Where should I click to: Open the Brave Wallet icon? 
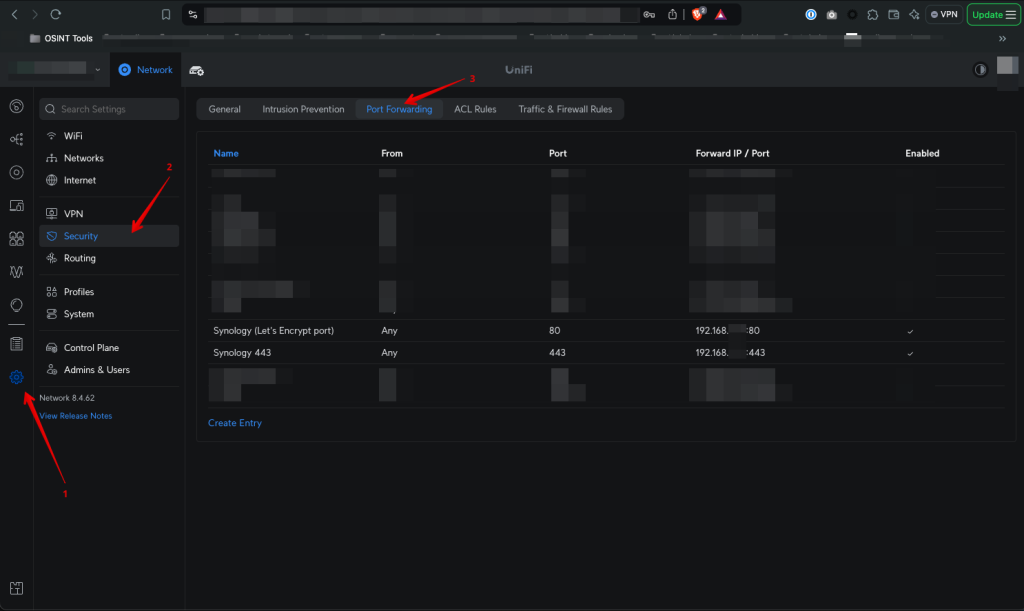[893, 14]
